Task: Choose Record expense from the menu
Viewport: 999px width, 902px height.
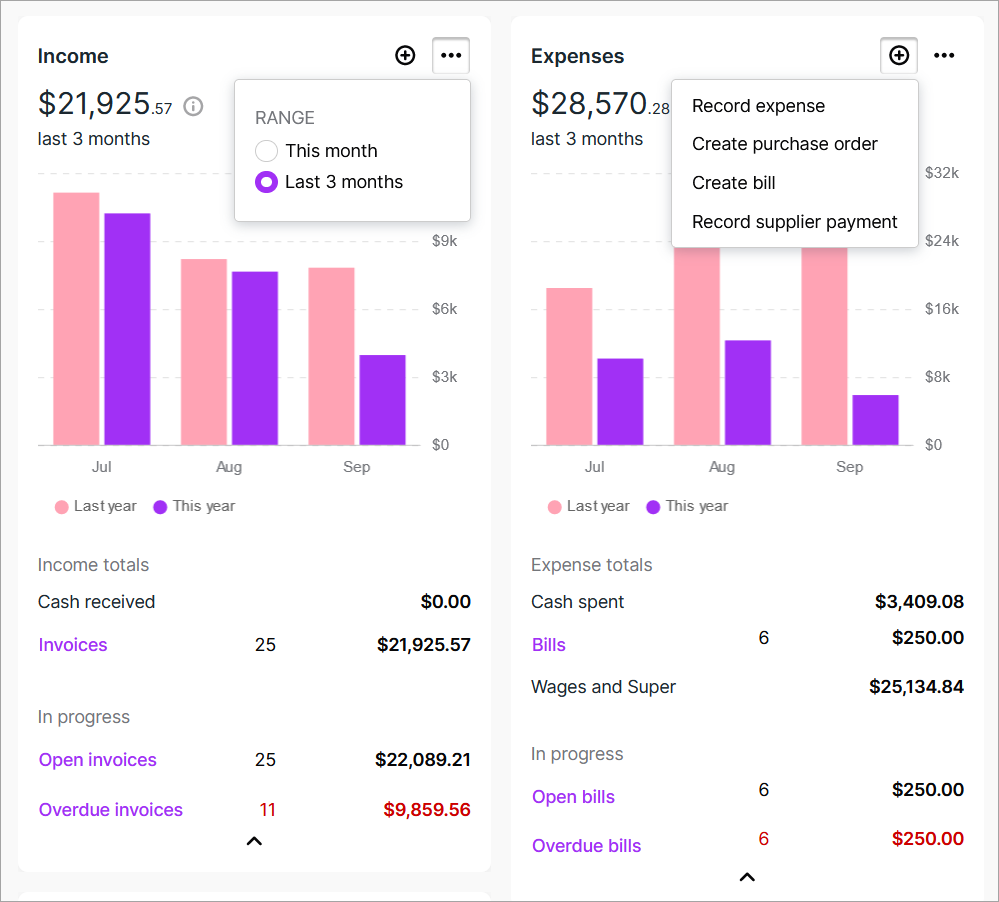Action: pyautogui.click(x=758, y=106)
